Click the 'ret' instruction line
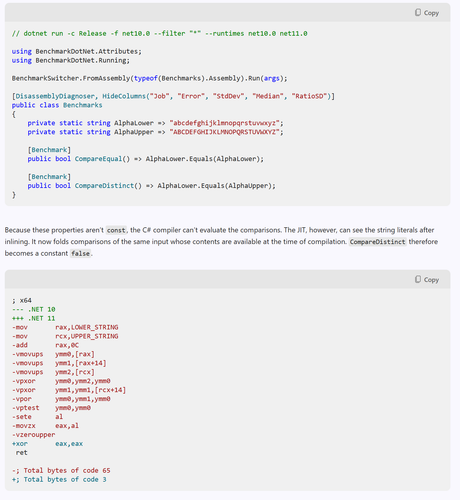This screenshot has height=500, width=460. pos(21,453)
